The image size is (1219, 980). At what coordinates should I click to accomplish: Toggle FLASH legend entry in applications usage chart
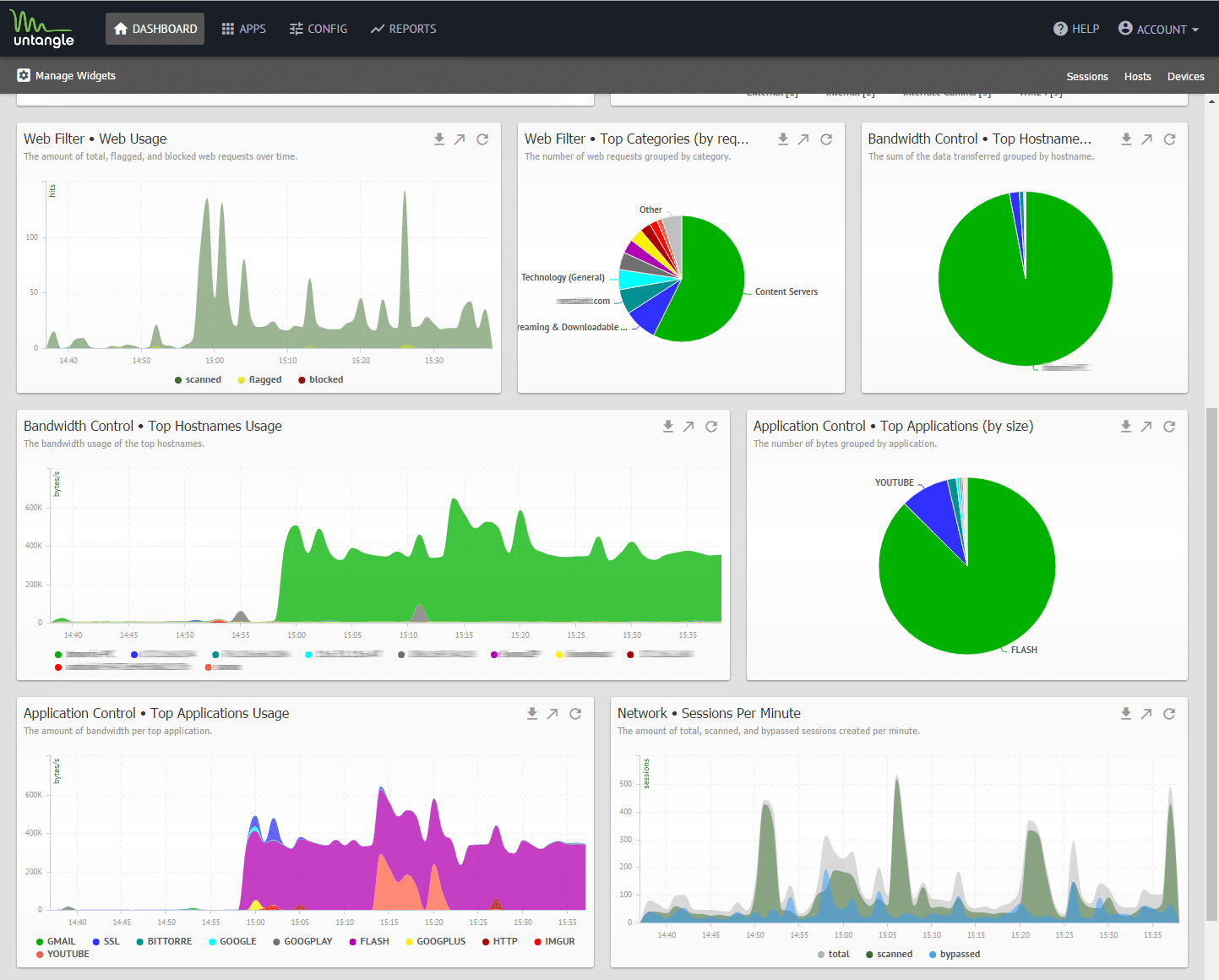tap(369, 941)
